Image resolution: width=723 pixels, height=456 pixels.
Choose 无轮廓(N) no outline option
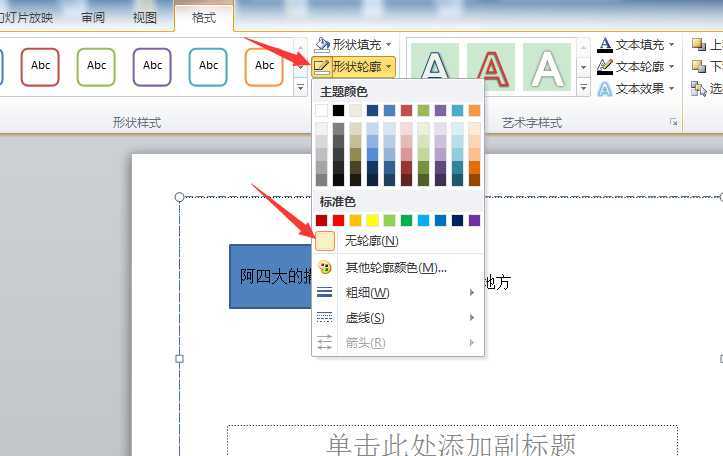pos(398,241)
